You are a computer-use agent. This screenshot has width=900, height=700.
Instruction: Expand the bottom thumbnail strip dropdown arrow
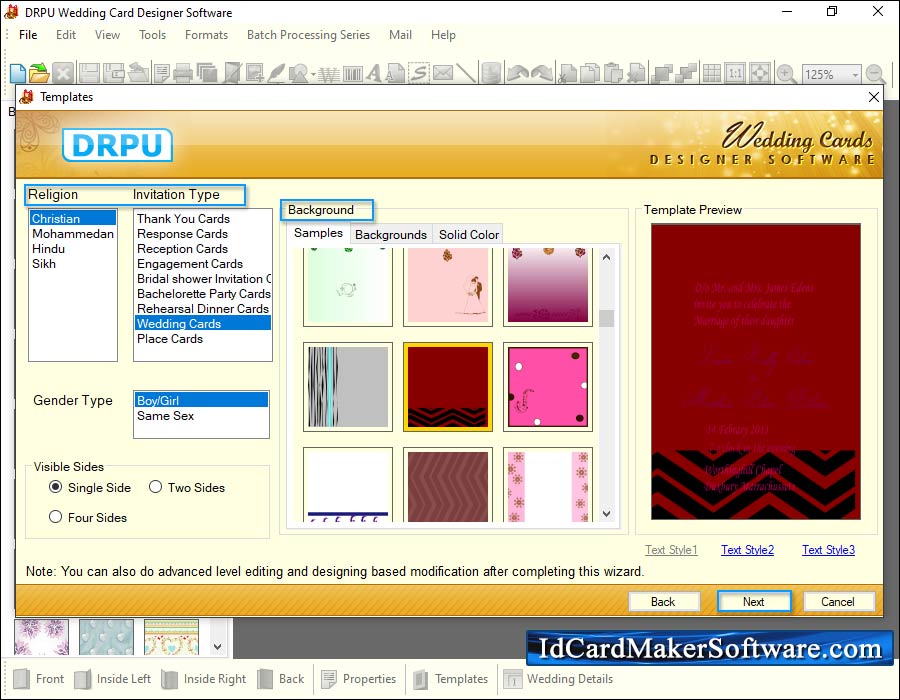[x=218, y=647]
